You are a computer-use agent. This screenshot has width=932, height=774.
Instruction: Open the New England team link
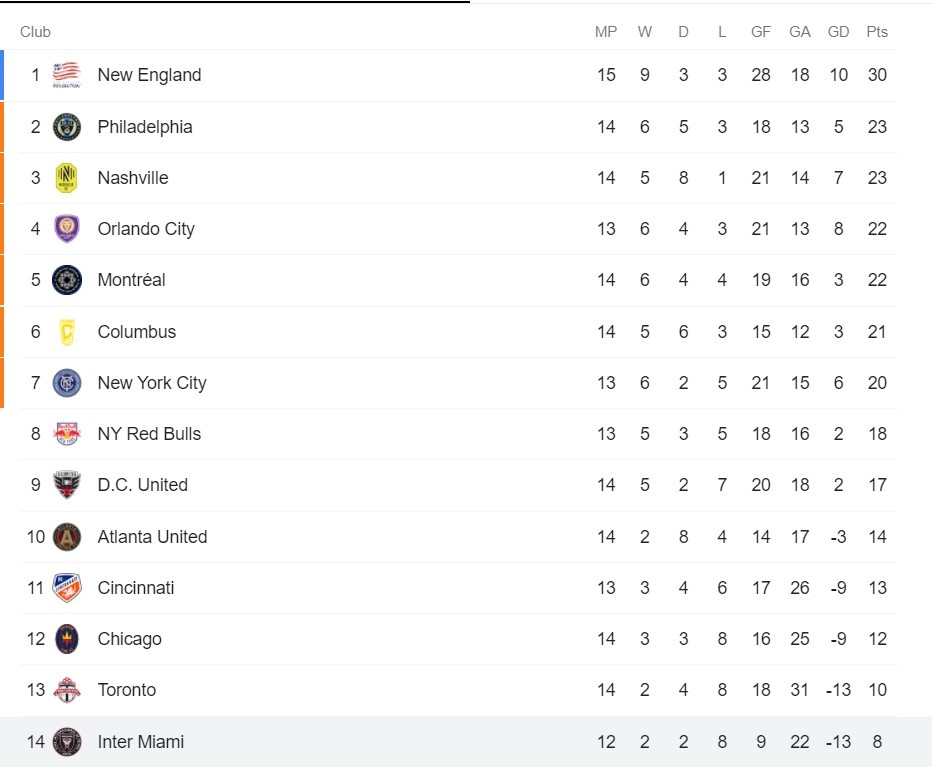click(149, 75)
